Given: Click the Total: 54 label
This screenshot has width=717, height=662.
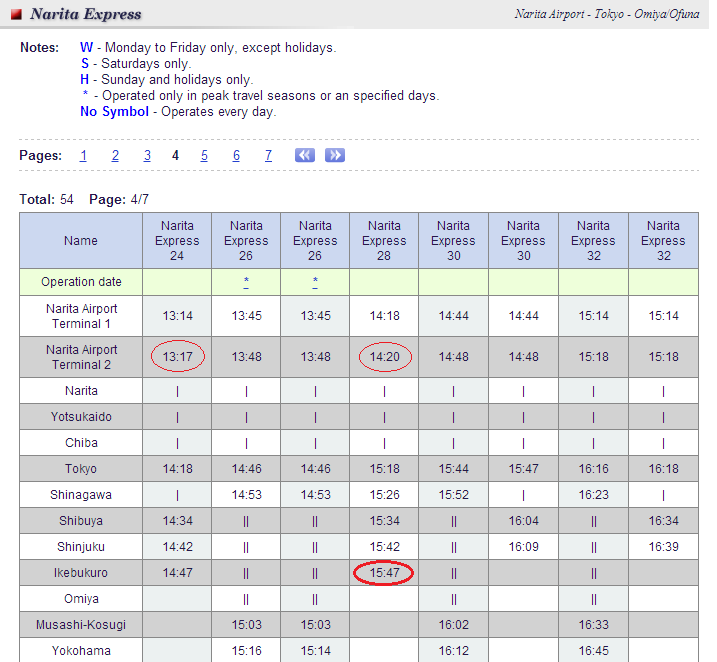Looking at the screenshot, I should tap(46, 199).
